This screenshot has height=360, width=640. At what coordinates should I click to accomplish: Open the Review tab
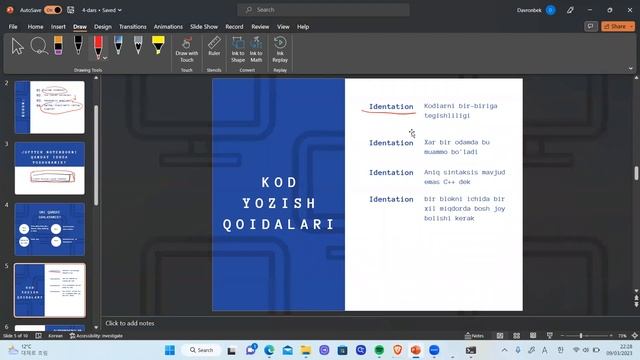pos(260,27)
